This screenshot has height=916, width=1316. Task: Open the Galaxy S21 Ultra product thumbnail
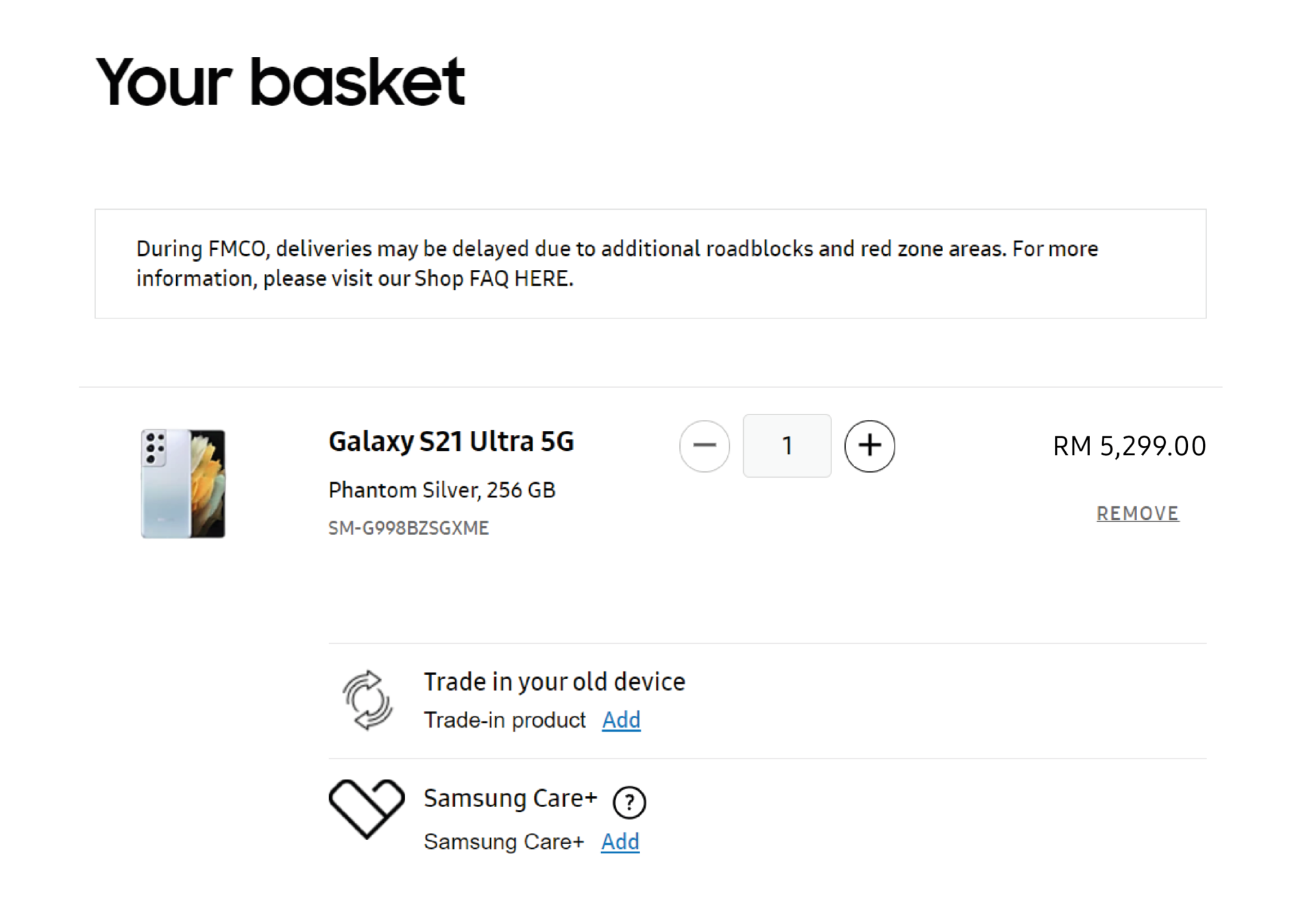pyautogui.click(x=183, y=484)
